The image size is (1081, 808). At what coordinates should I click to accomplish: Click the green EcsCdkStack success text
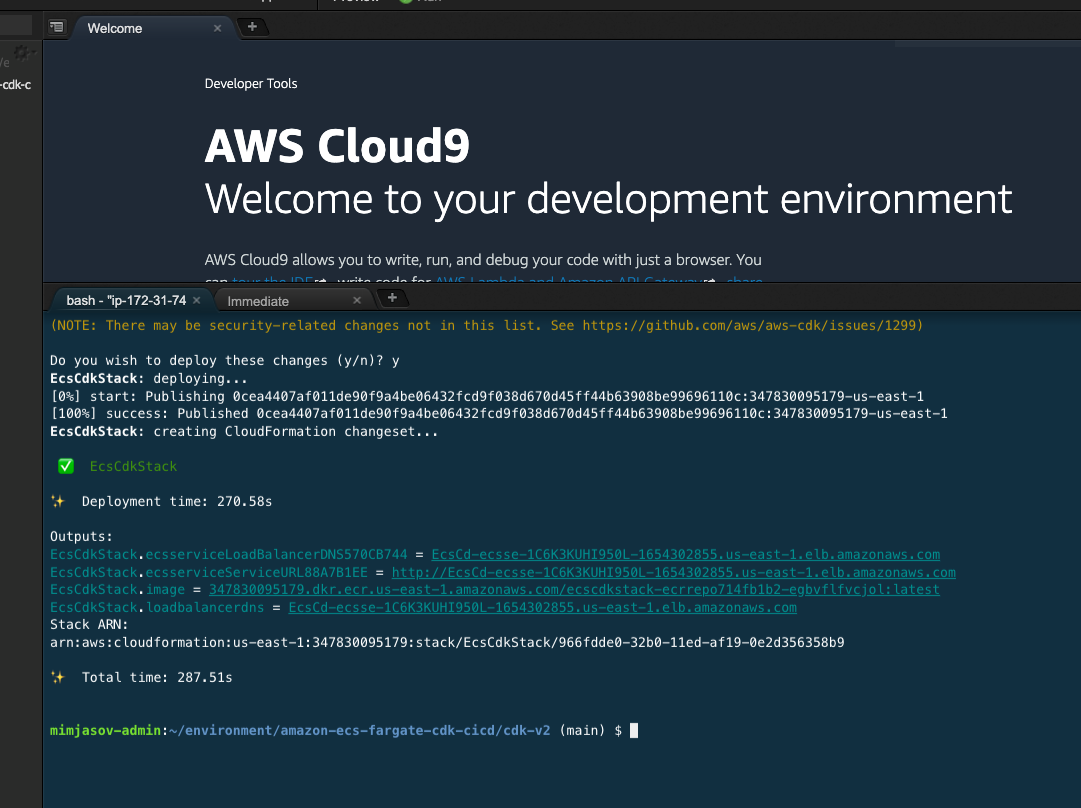pyautogui.click(x=133, y=467)
